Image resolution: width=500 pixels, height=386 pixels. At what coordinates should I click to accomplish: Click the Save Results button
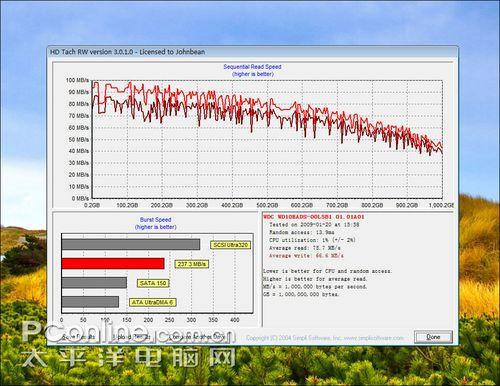pos(78,337)
